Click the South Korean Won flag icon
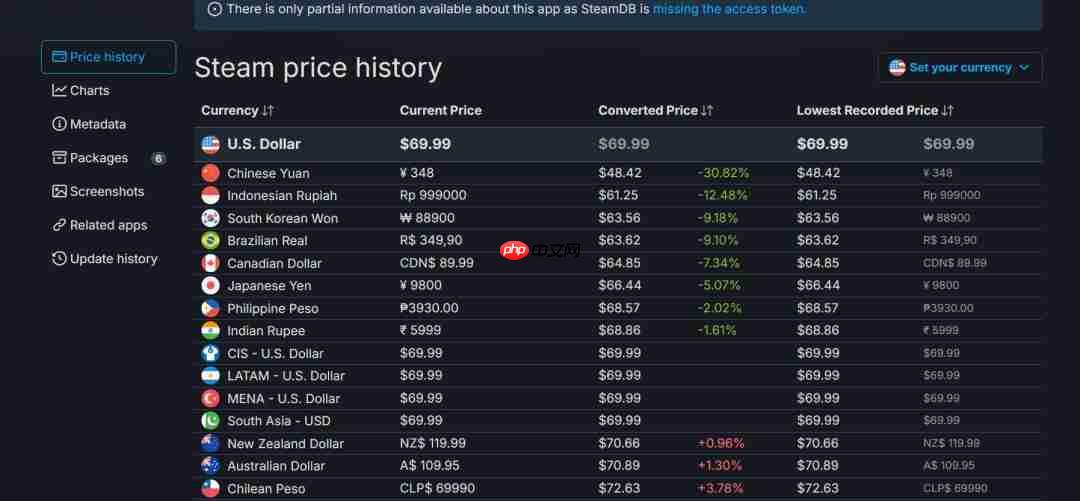Image resolution: width=1080 pixels, height=501 pixels. [210, 218]
